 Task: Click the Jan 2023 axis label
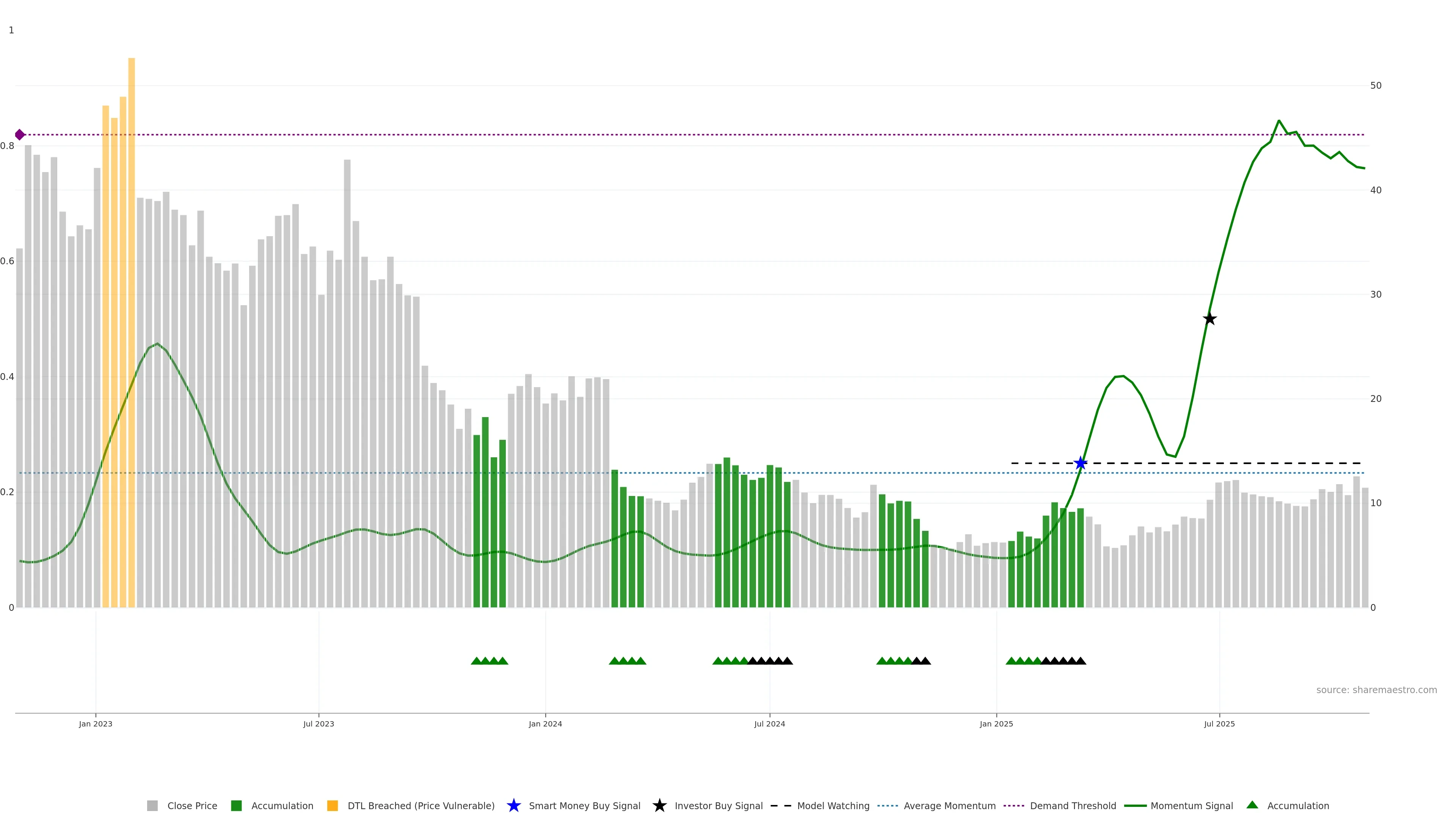(96, 723)
